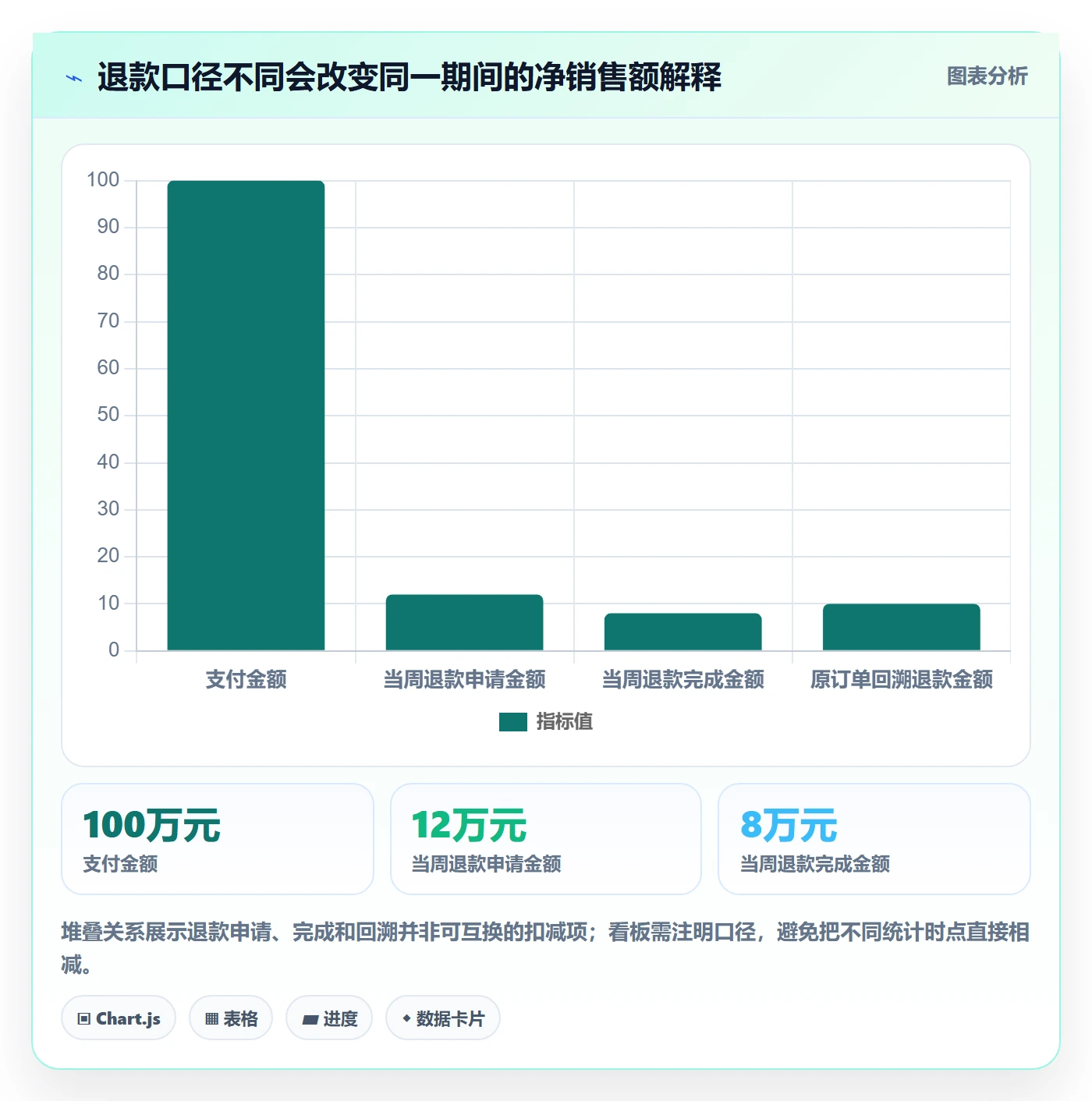Click the 指标值 legend label
This screenshot has width=1092, height=1101.
click(565, 722)
